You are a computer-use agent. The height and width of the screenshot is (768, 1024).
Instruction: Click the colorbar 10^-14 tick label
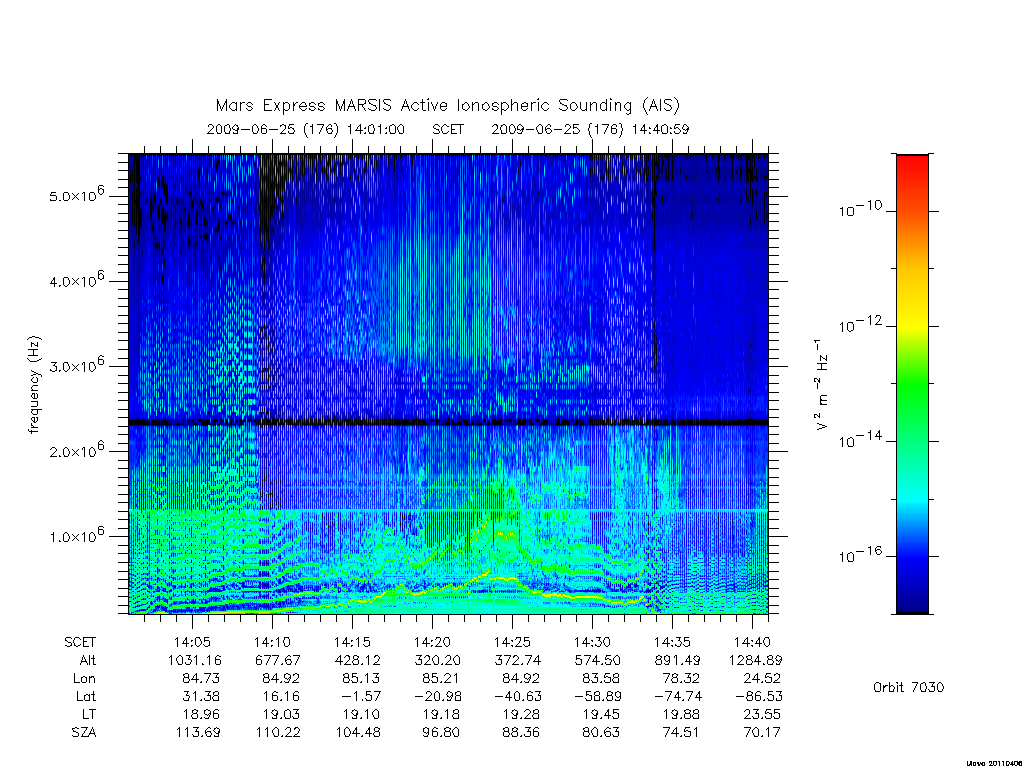pos(860,440)
